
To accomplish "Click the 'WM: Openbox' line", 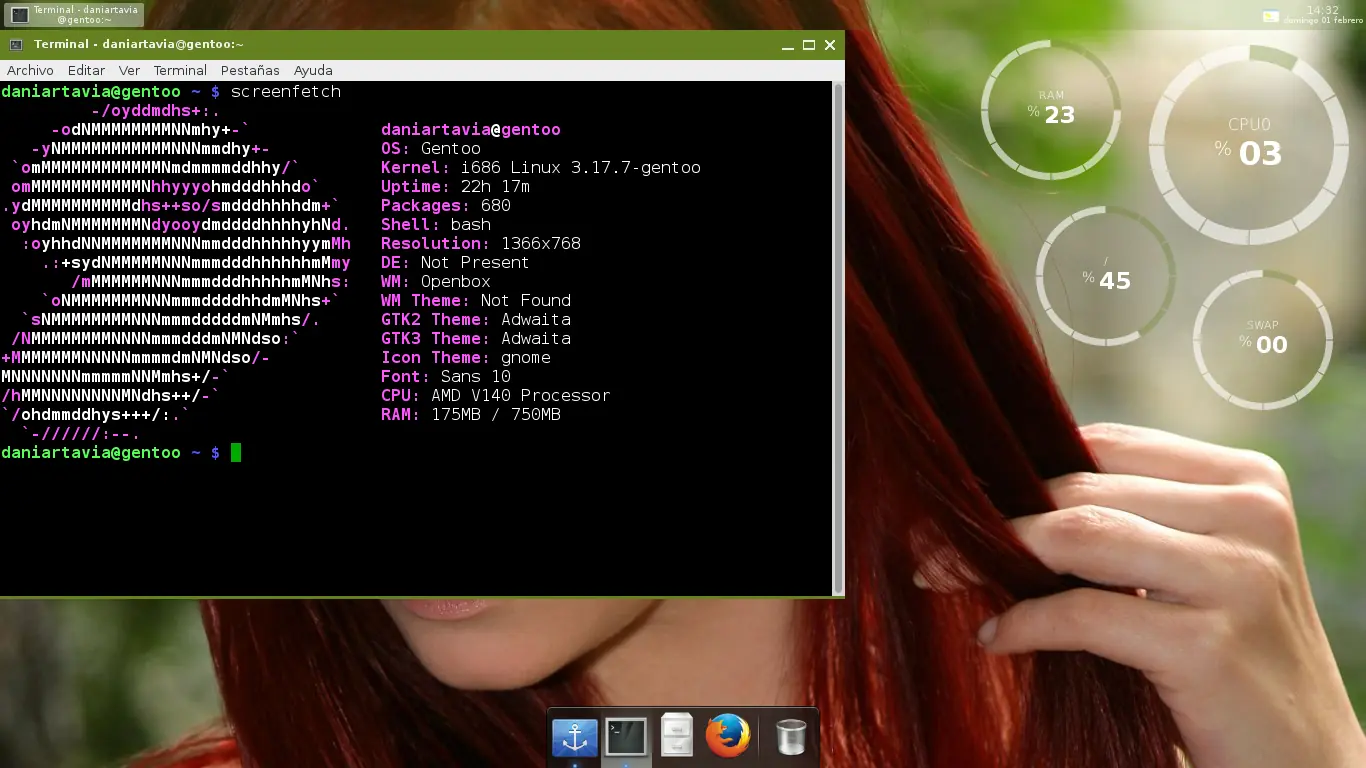I will coord(436,281).
